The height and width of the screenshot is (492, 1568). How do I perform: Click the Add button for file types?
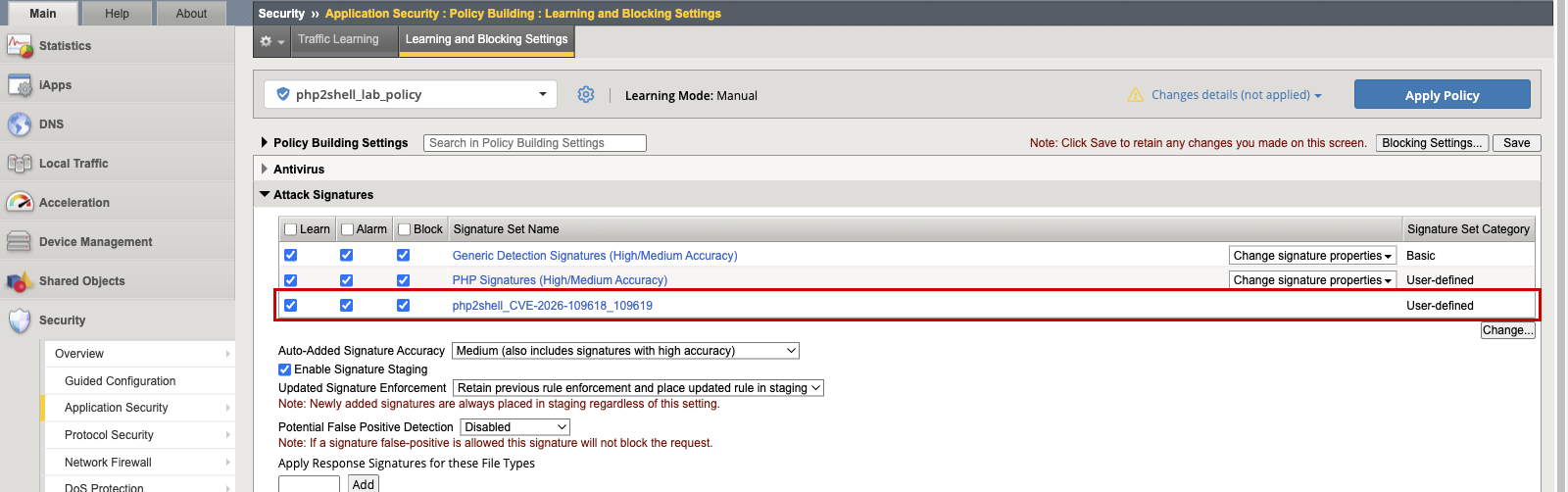coord(364,484)
